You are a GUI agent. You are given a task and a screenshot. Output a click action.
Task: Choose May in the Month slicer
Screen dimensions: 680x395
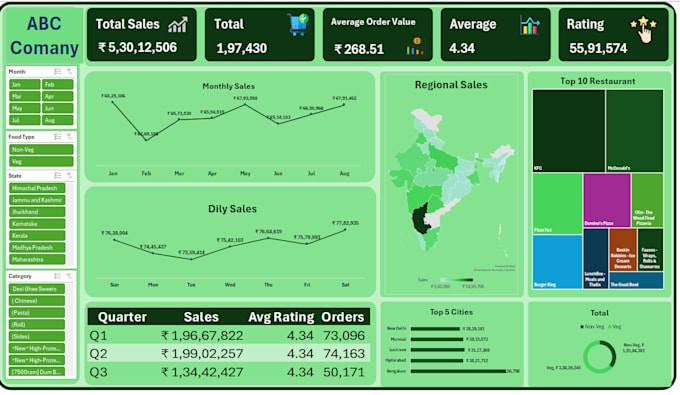pos(25,108)
